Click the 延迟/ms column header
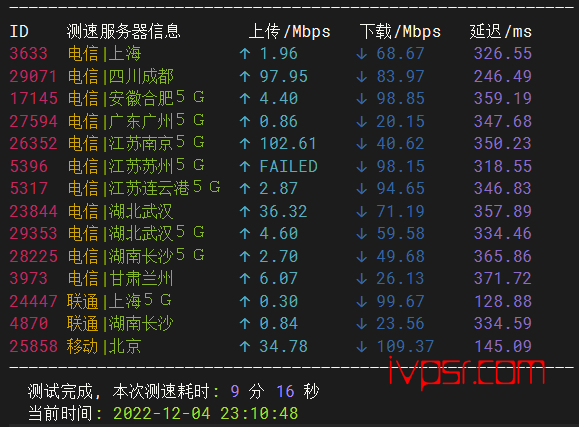This screenshot has height=427, width=579. [x=501, y=31]
